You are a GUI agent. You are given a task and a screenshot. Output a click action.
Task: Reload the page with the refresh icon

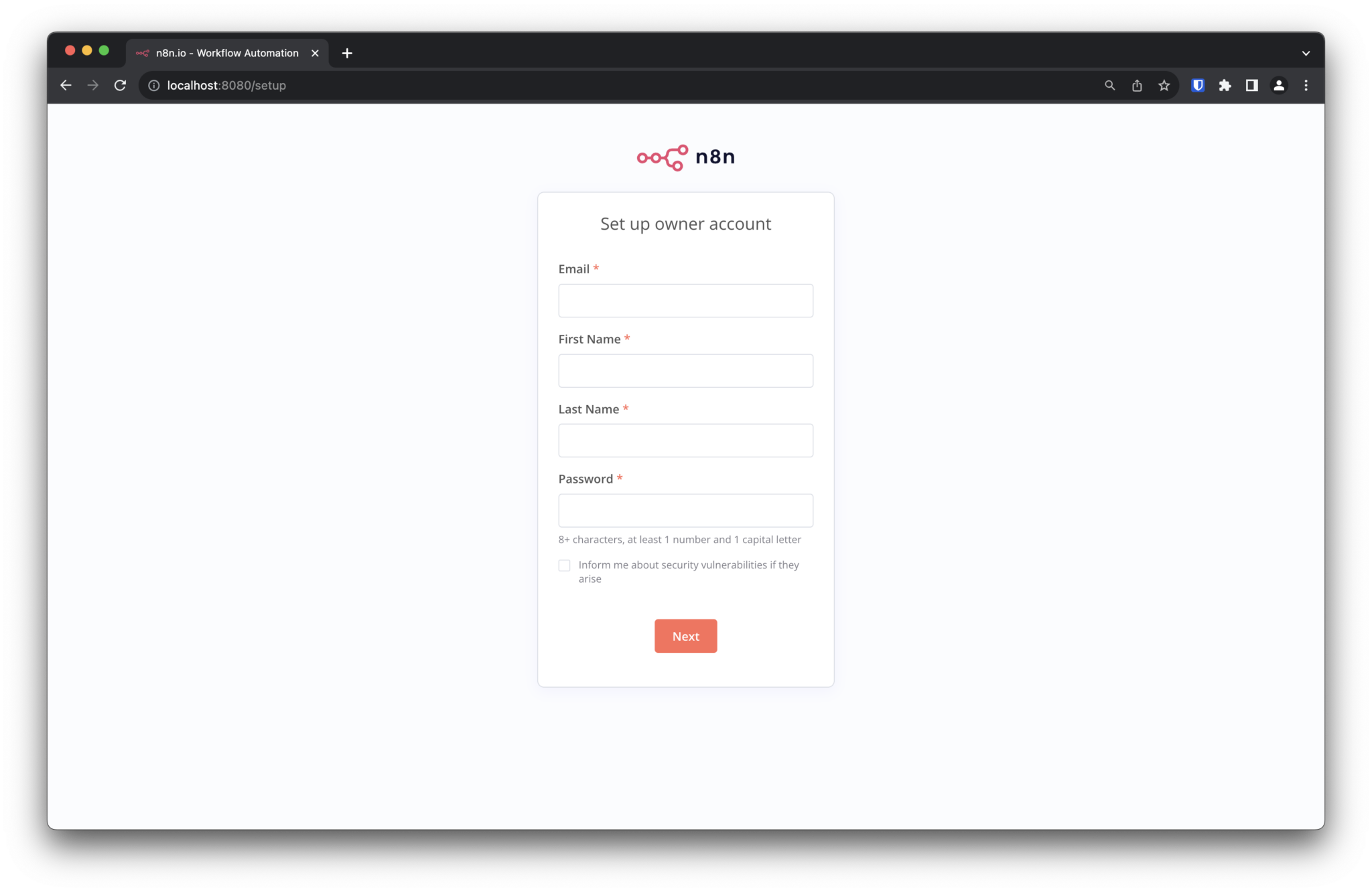[x=120, y=85]
